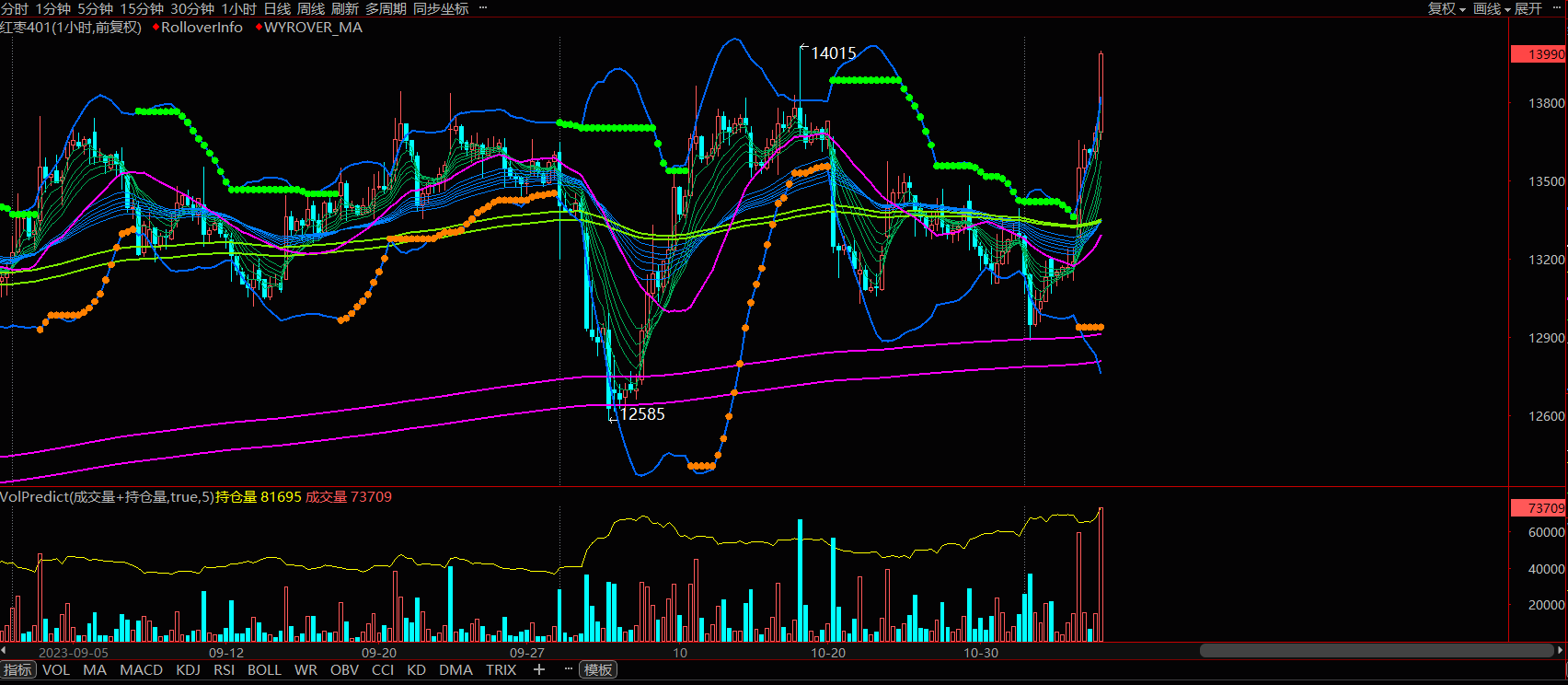The image size is (1568, 685).
Task: Open the 模板 template button
Action: pos(598,669)
